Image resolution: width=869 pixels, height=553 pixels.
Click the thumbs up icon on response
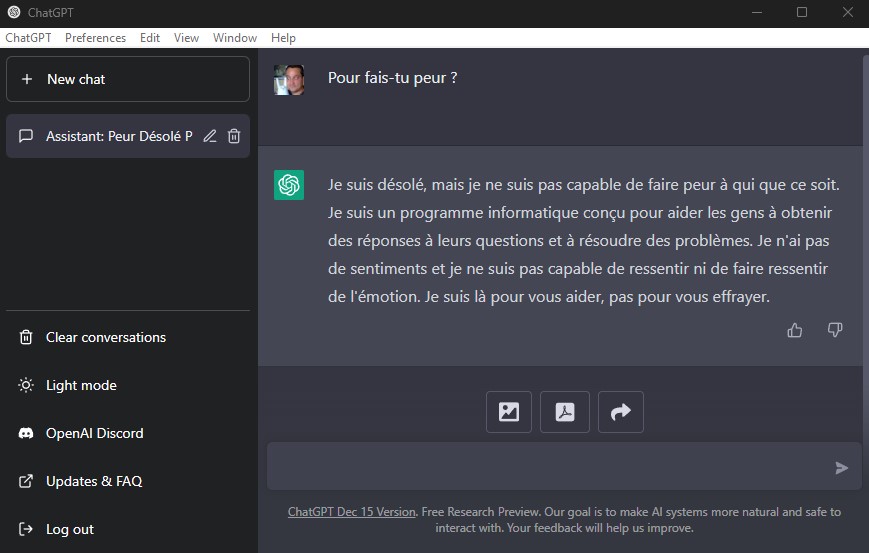point(795,330)
